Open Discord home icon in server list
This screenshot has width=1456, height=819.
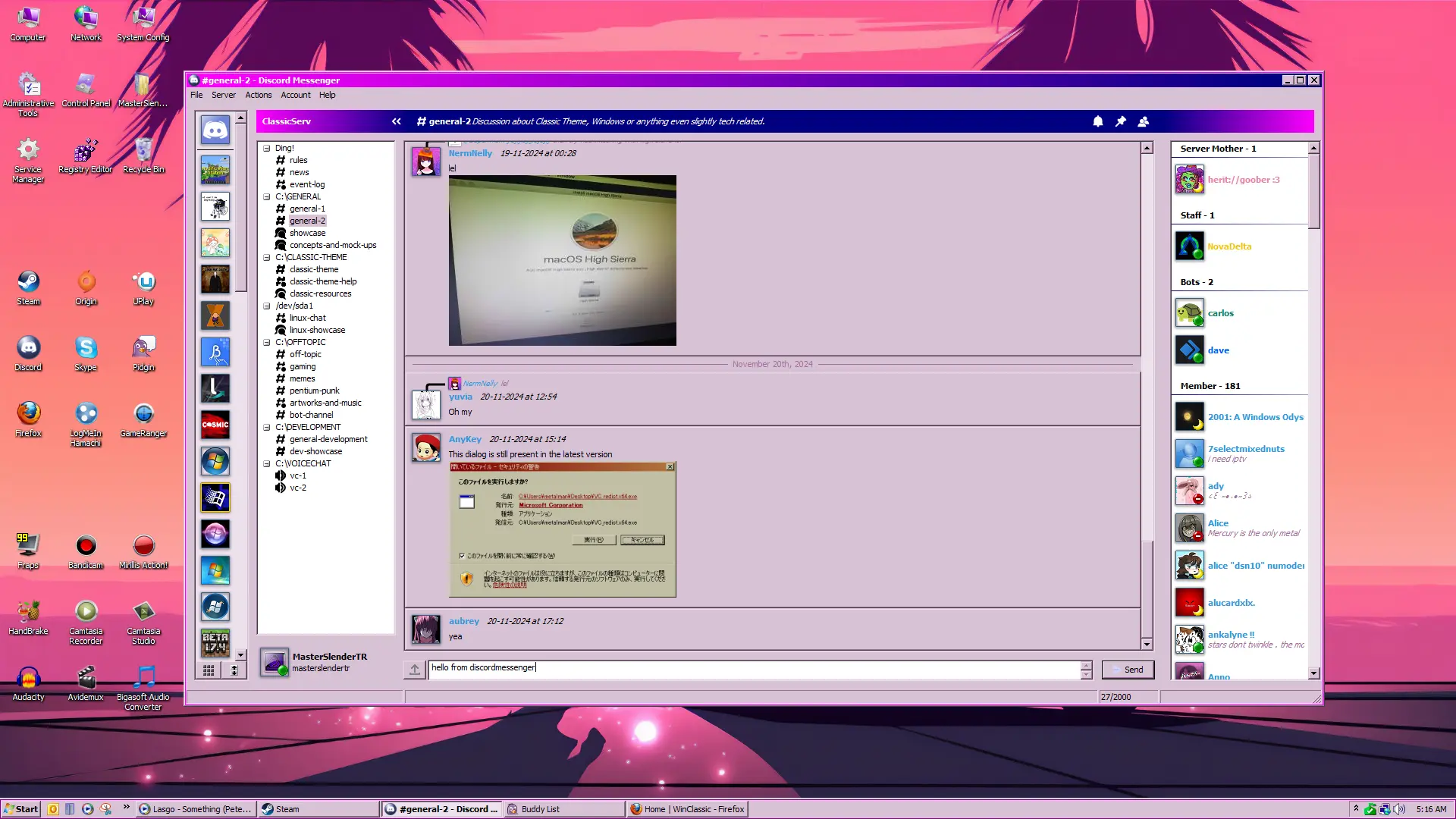(x=215, y=130)
